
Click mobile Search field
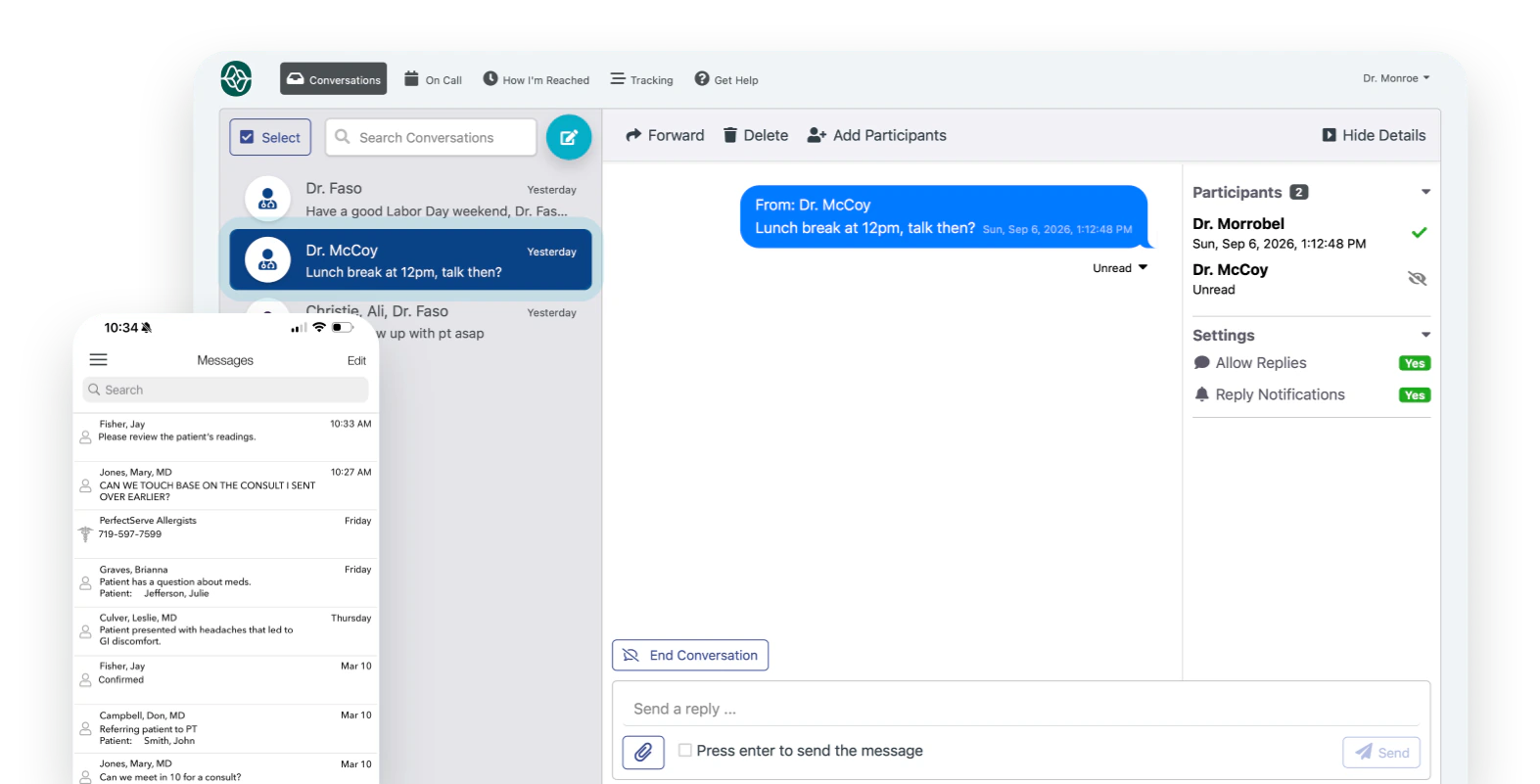click(225, 390)
